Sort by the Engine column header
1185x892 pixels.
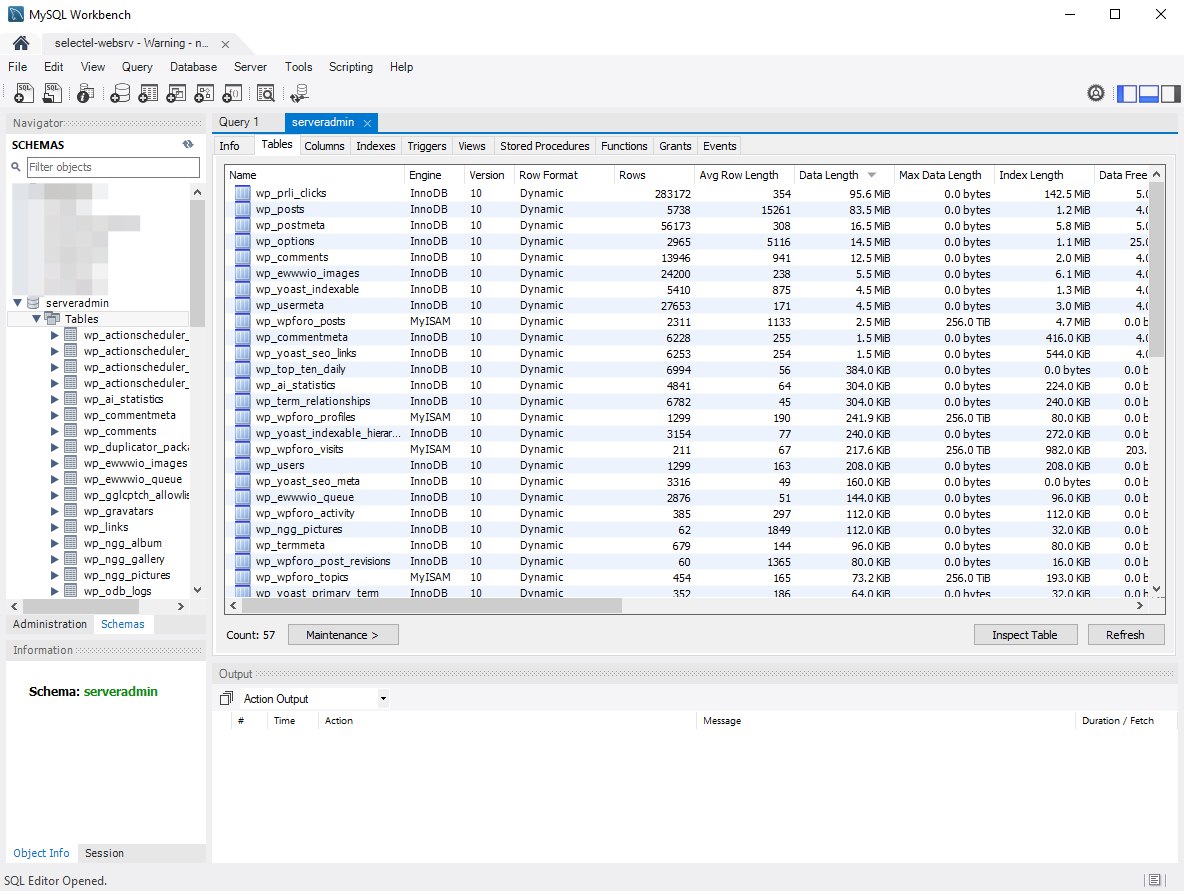435,175
